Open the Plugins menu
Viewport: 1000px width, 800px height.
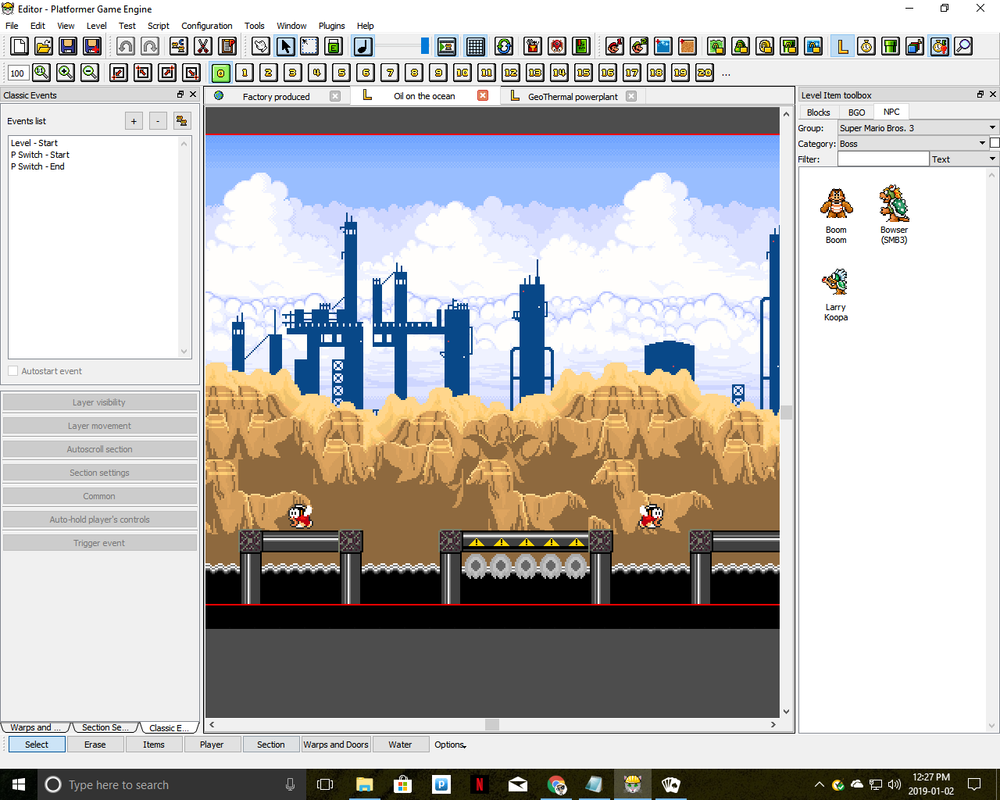(x=332, y=26)
